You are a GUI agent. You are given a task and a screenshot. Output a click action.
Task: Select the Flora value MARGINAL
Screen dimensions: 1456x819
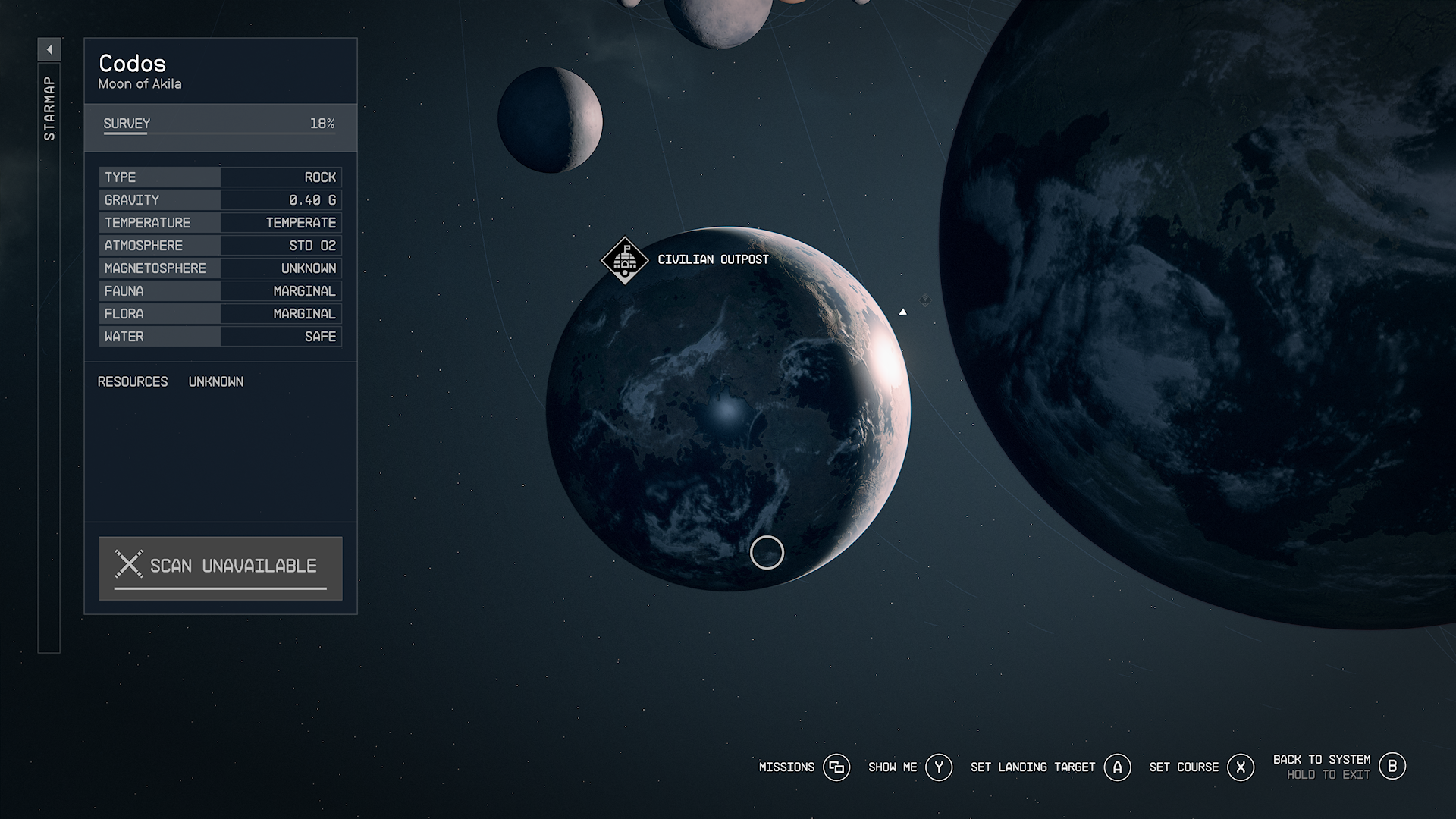305,314
